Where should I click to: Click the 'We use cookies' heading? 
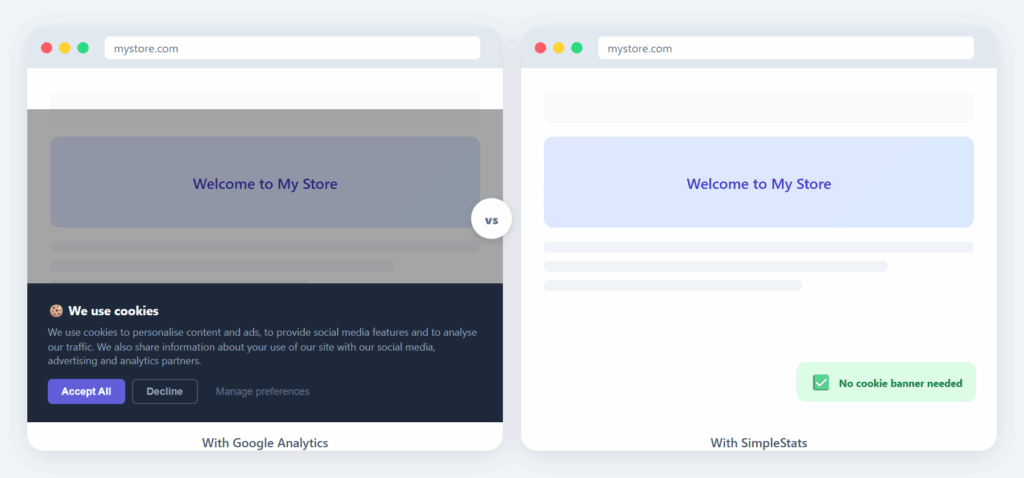coord(114,311)
